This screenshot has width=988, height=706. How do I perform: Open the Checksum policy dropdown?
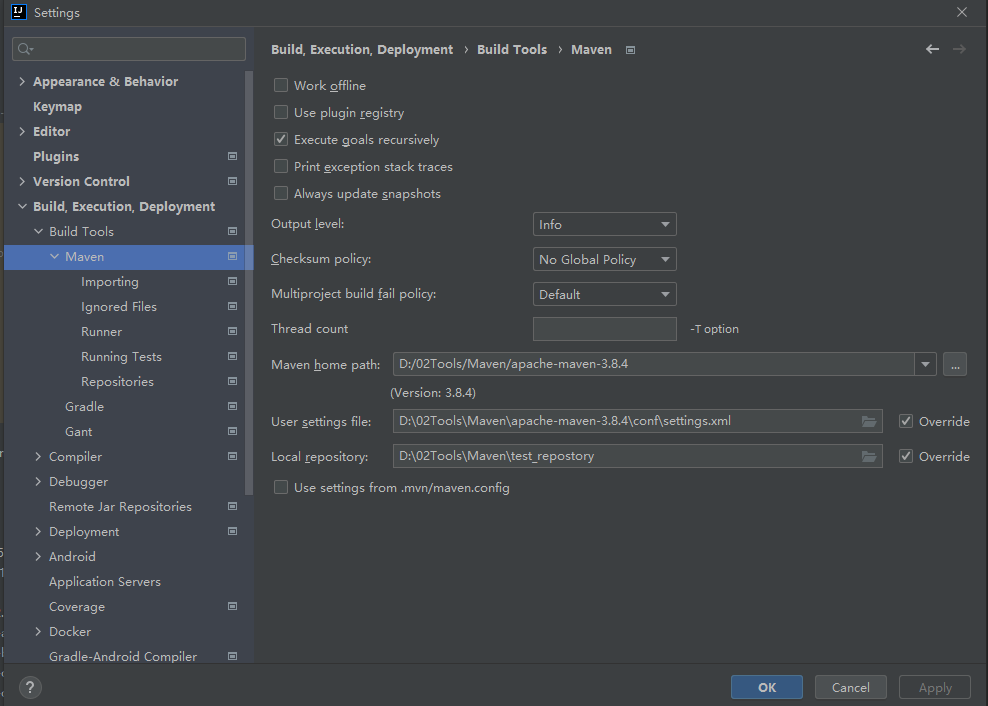click(604, 259)
